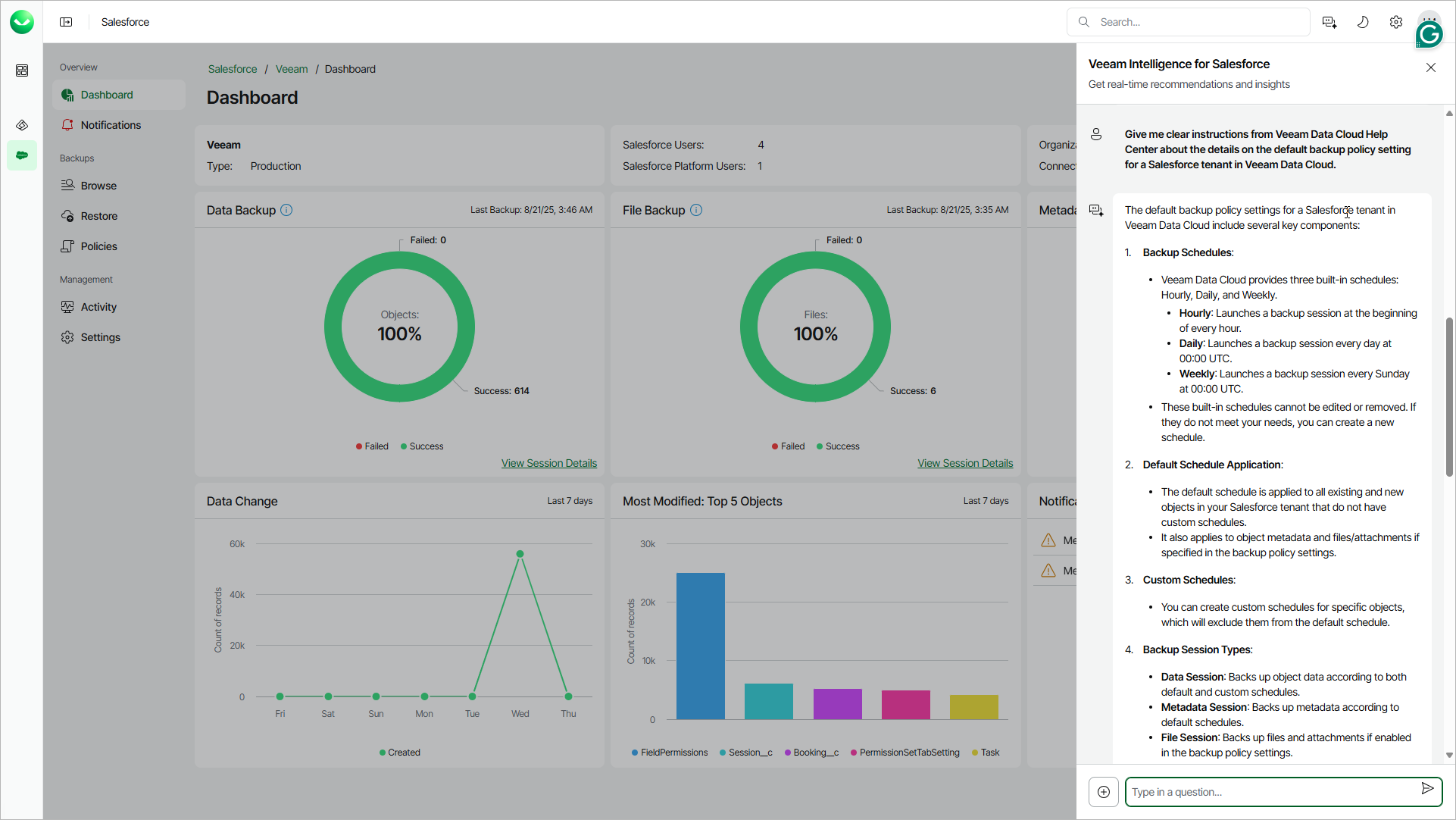Open Veeam Intelligence chat icon in header
This screenshot has width=1456, height=820.
coord(1329,22)
